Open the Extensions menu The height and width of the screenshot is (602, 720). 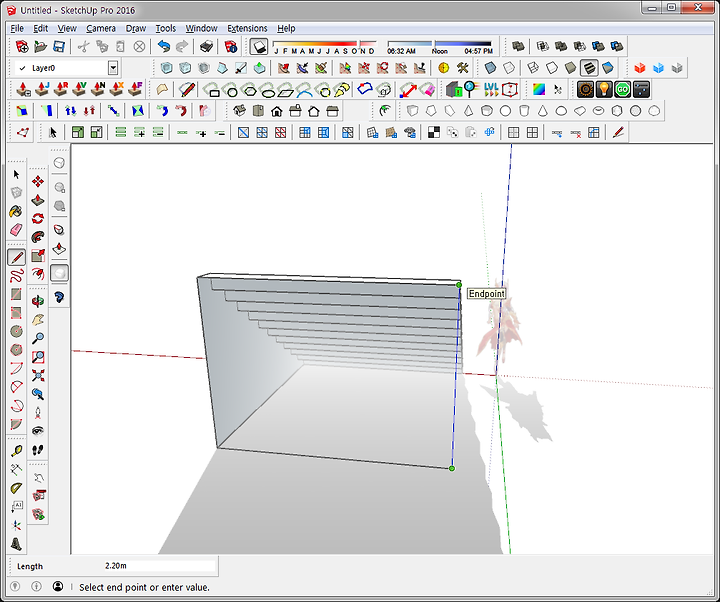247,28
